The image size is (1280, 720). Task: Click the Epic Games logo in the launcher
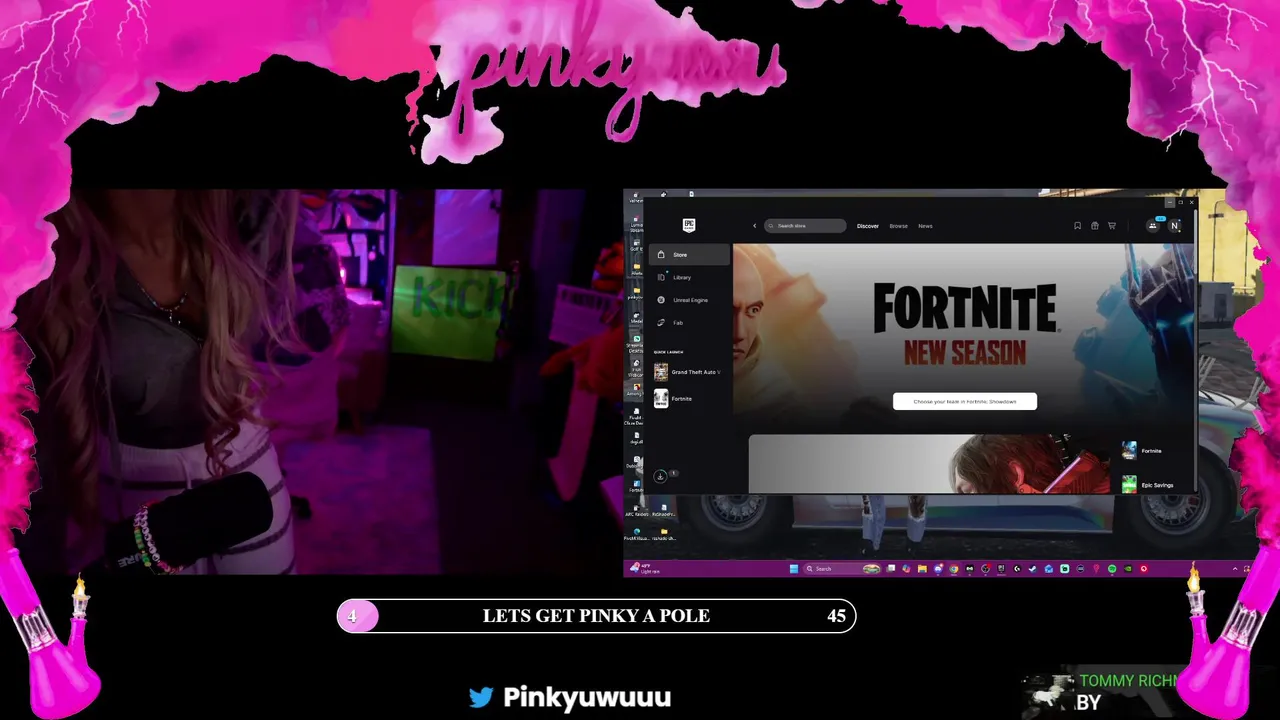[689, 225]
